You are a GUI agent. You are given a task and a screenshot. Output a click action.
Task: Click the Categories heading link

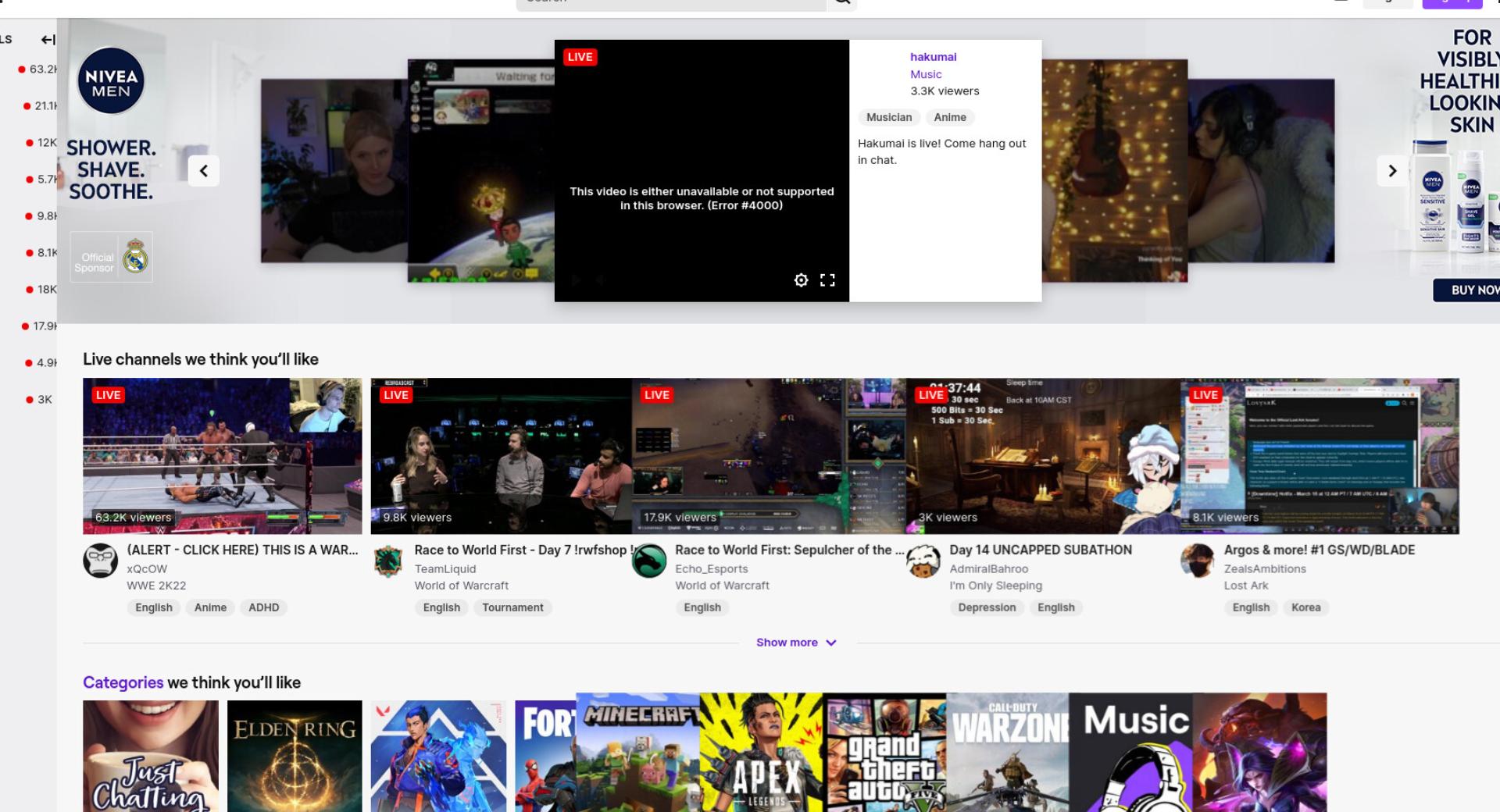pyautogui.click(x=123, y=682)
